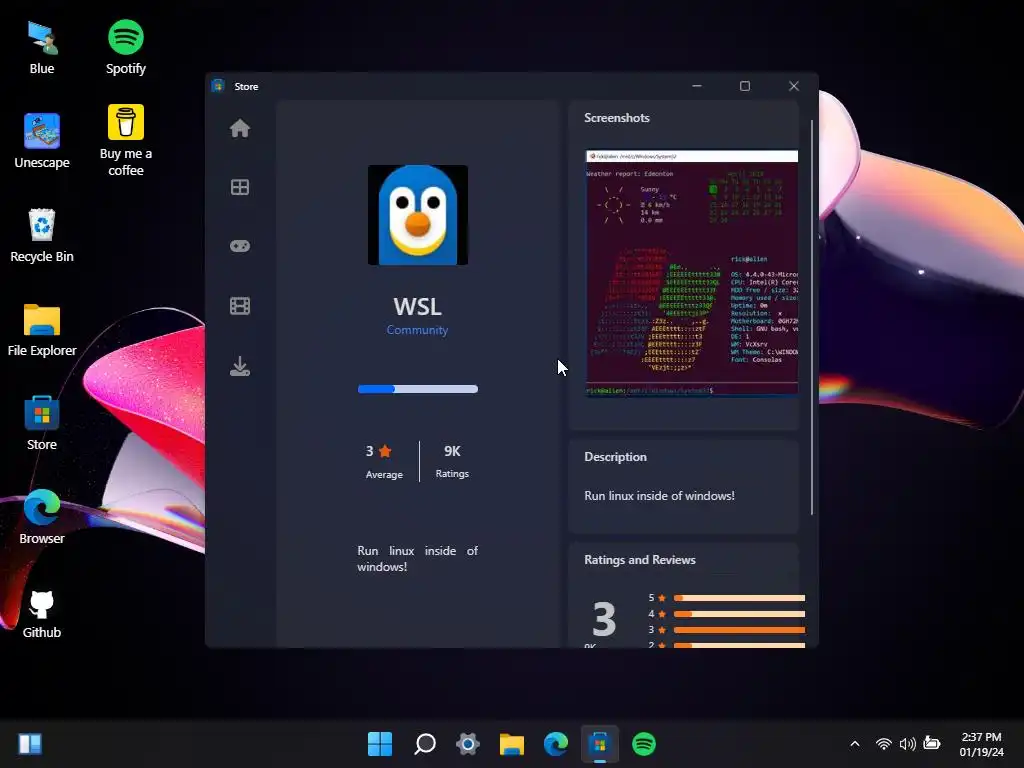
Task: Click the 4 star rating bar
Action: (x=739, y=614)
